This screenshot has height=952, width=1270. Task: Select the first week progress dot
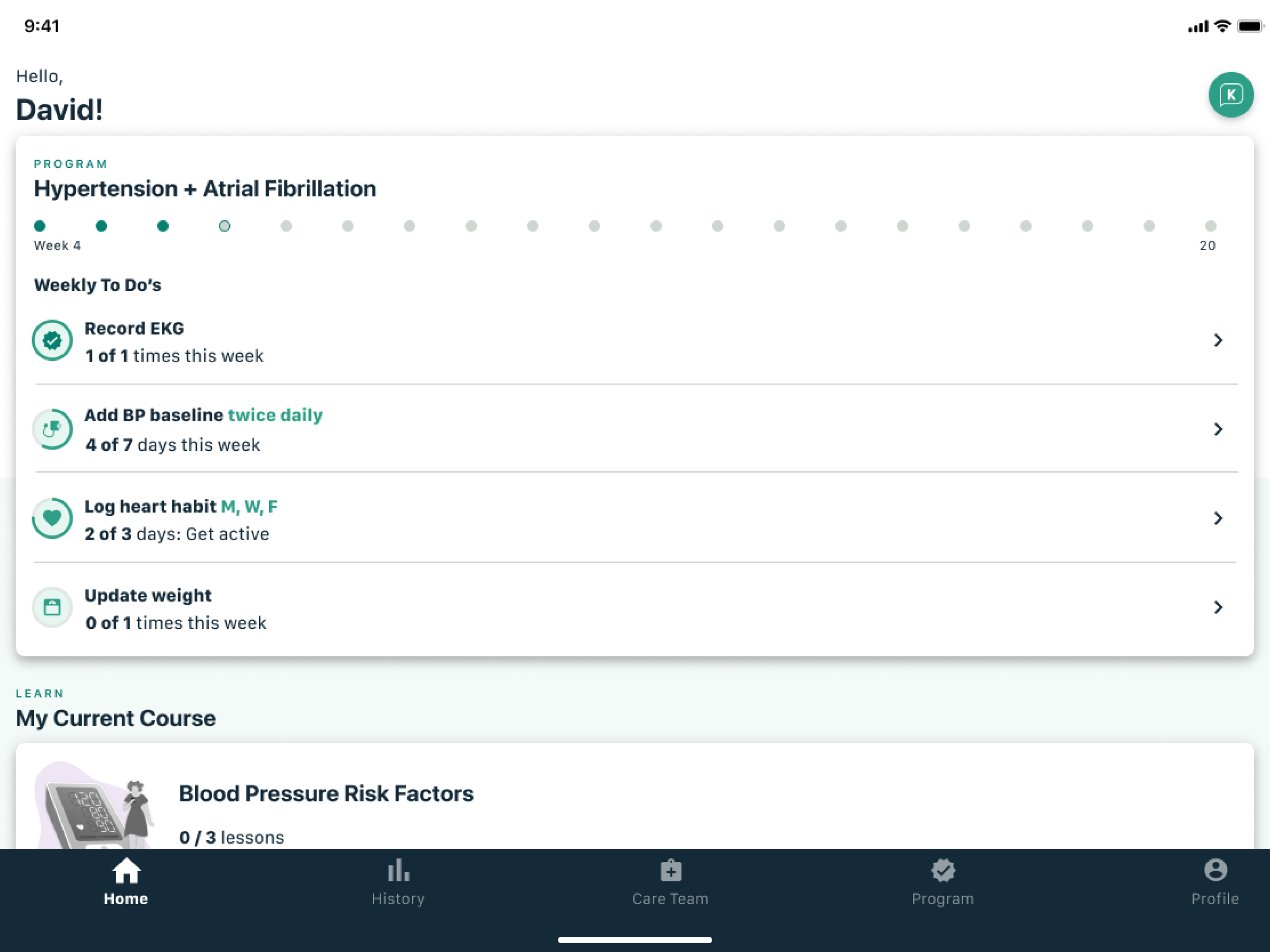tap(40, 225)
